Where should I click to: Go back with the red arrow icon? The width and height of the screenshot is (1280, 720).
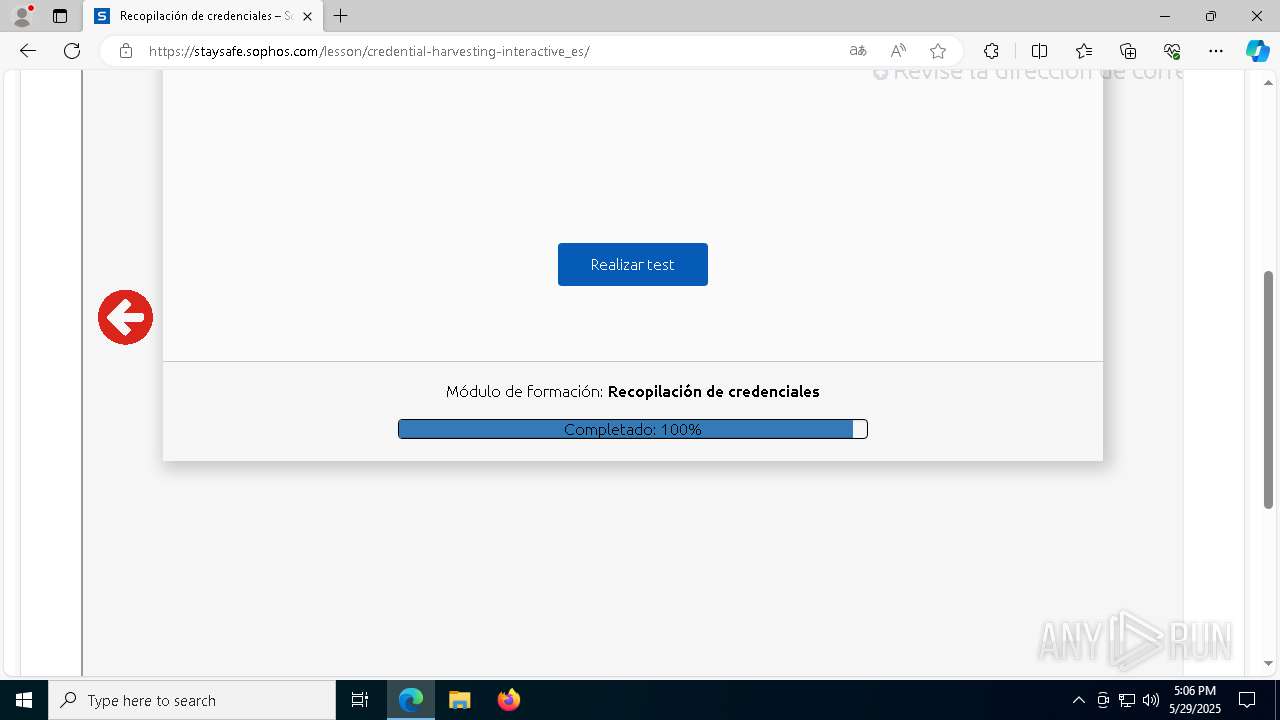(125, 317)
